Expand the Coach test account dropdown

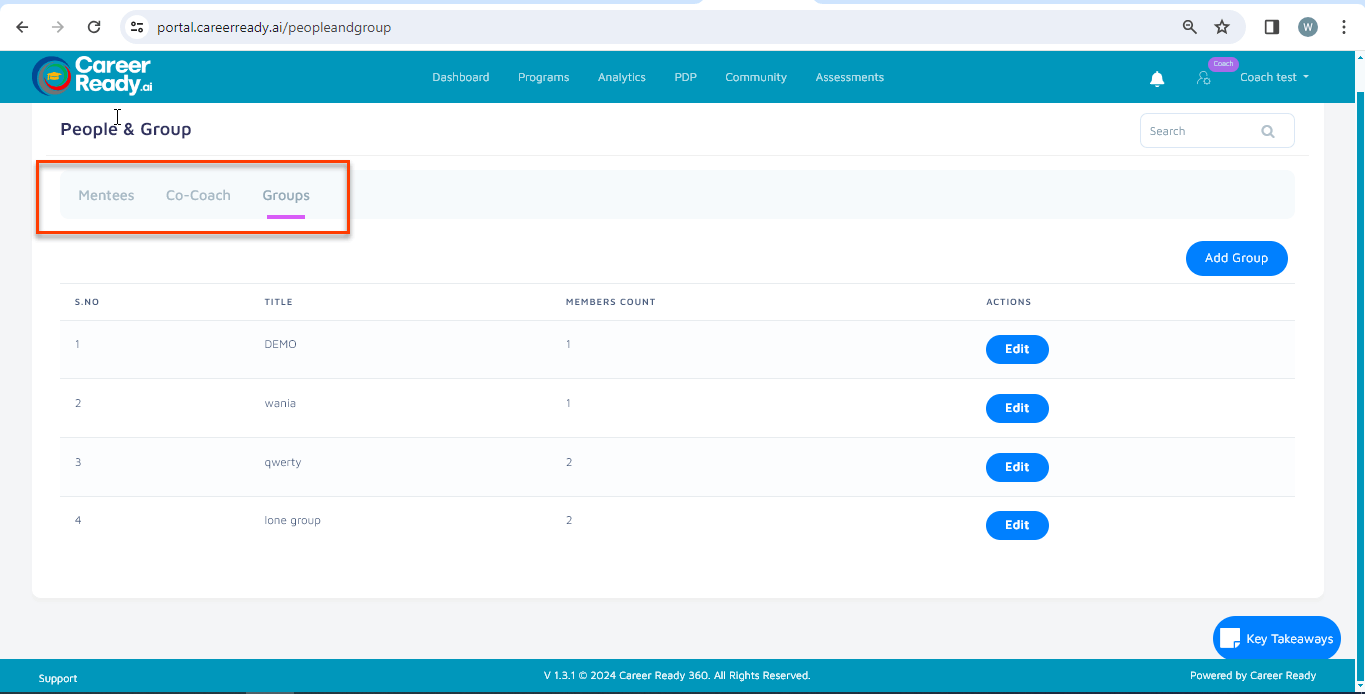(1274, 77)
